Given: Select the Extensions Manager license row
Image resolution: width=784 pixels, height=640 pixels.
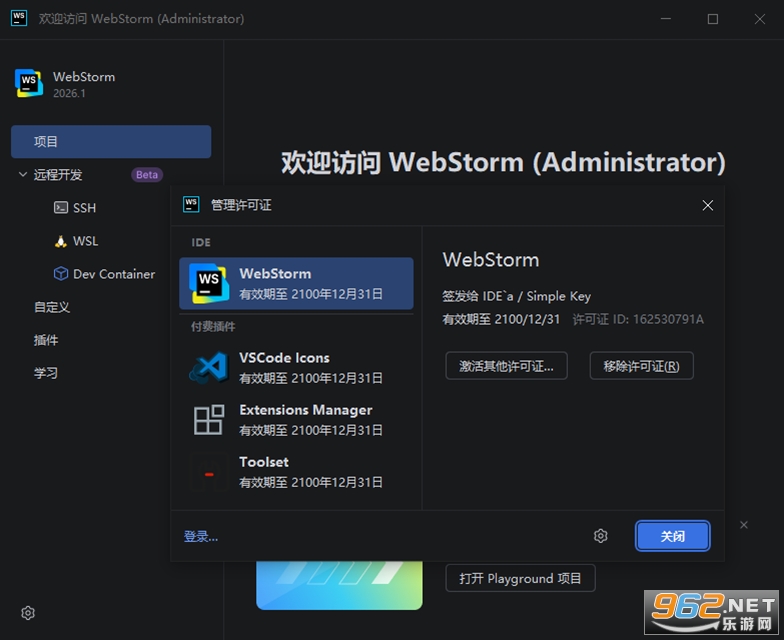Looking at the screenshot, I should (x=296, y=420).
